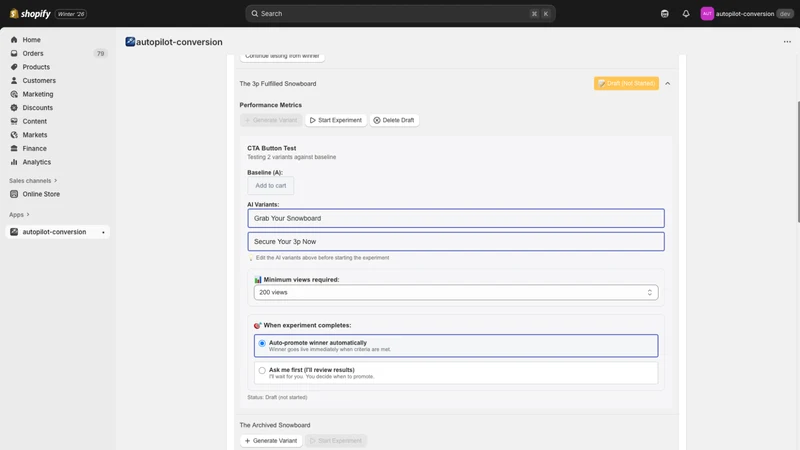Screen dimensions: 800x450
Task: Click the 'Status: Draft (not started)' text
Action: pyautogui.click(x=277, y=397)
